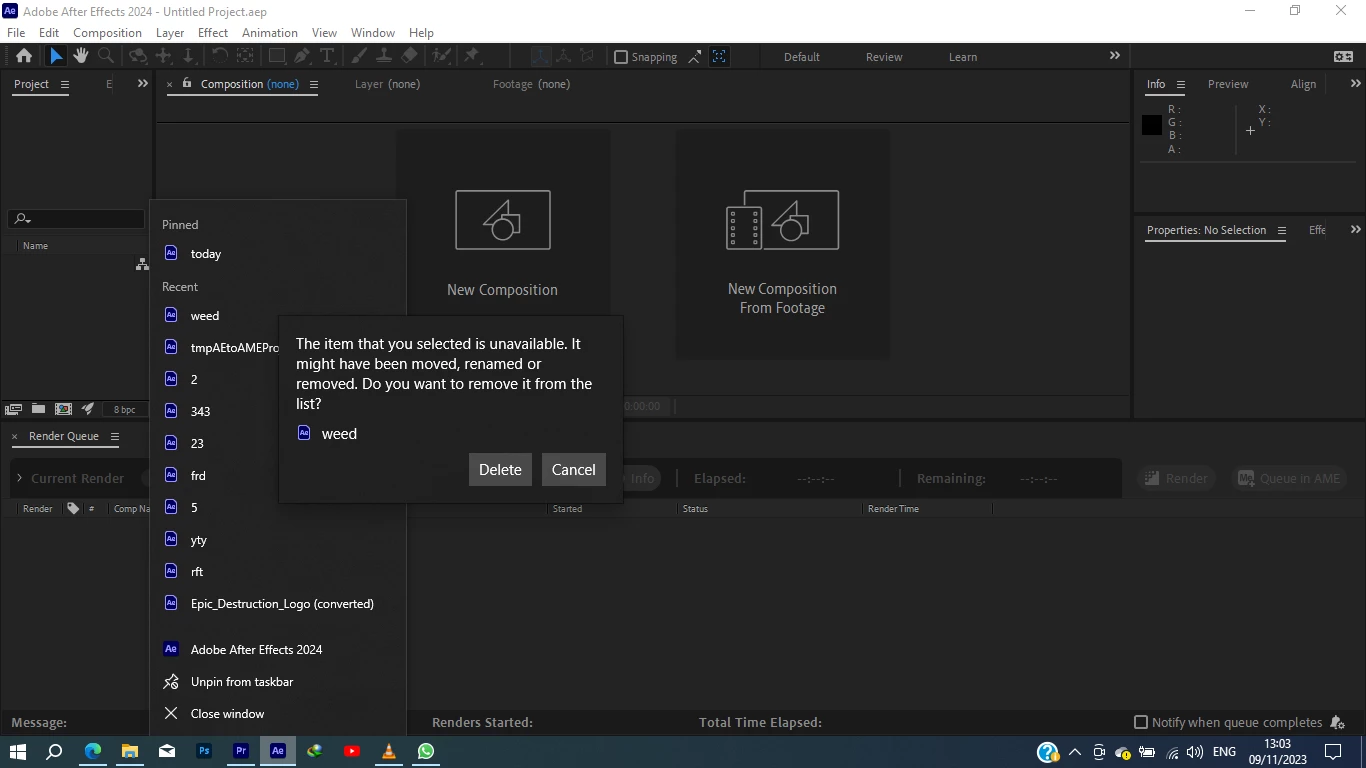Viewport: 1366px width, 768px height.
Task: Select the Selection (arrow) tool
Action: click(56, 56)
